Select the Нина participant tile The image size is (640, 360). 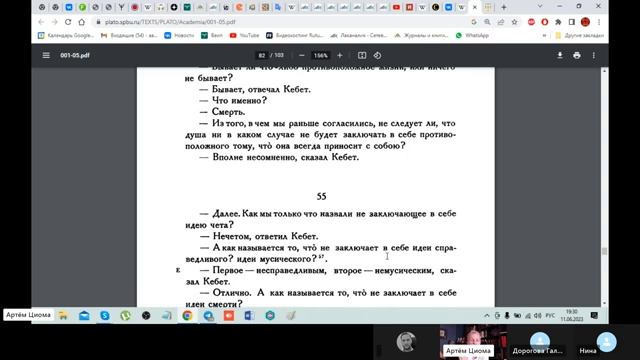coord(606,342)
